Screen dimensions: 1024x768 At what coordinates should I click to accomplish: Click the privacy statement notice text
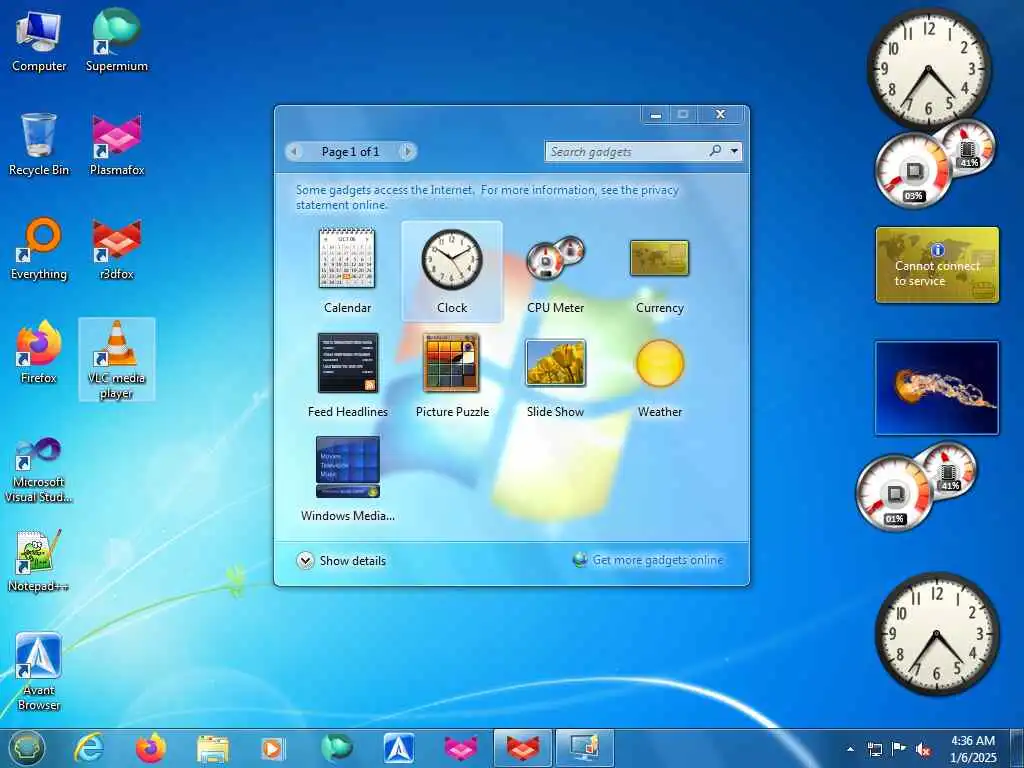pos(487,197)
